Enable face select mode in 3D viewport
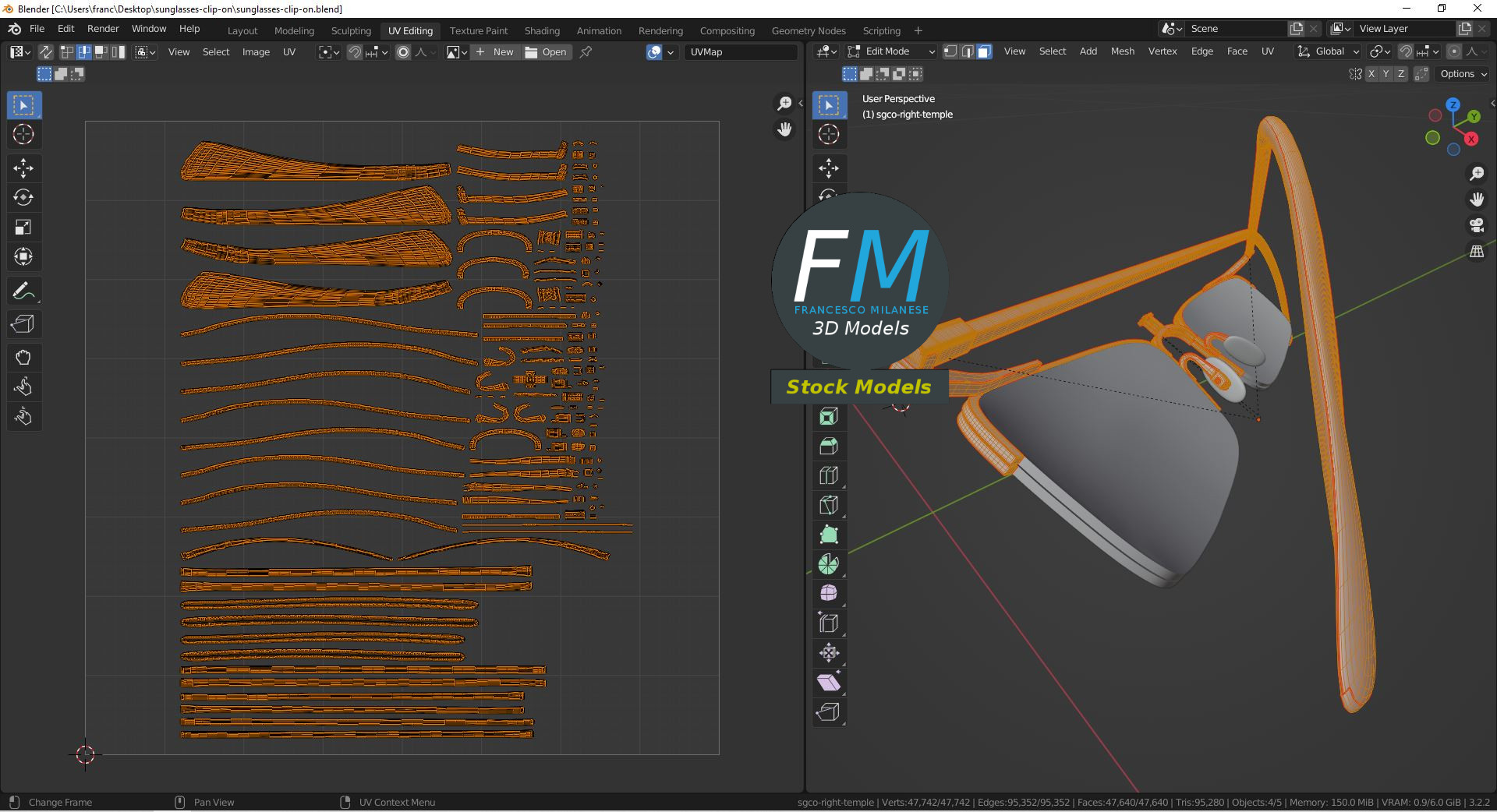 pos(984,51)
